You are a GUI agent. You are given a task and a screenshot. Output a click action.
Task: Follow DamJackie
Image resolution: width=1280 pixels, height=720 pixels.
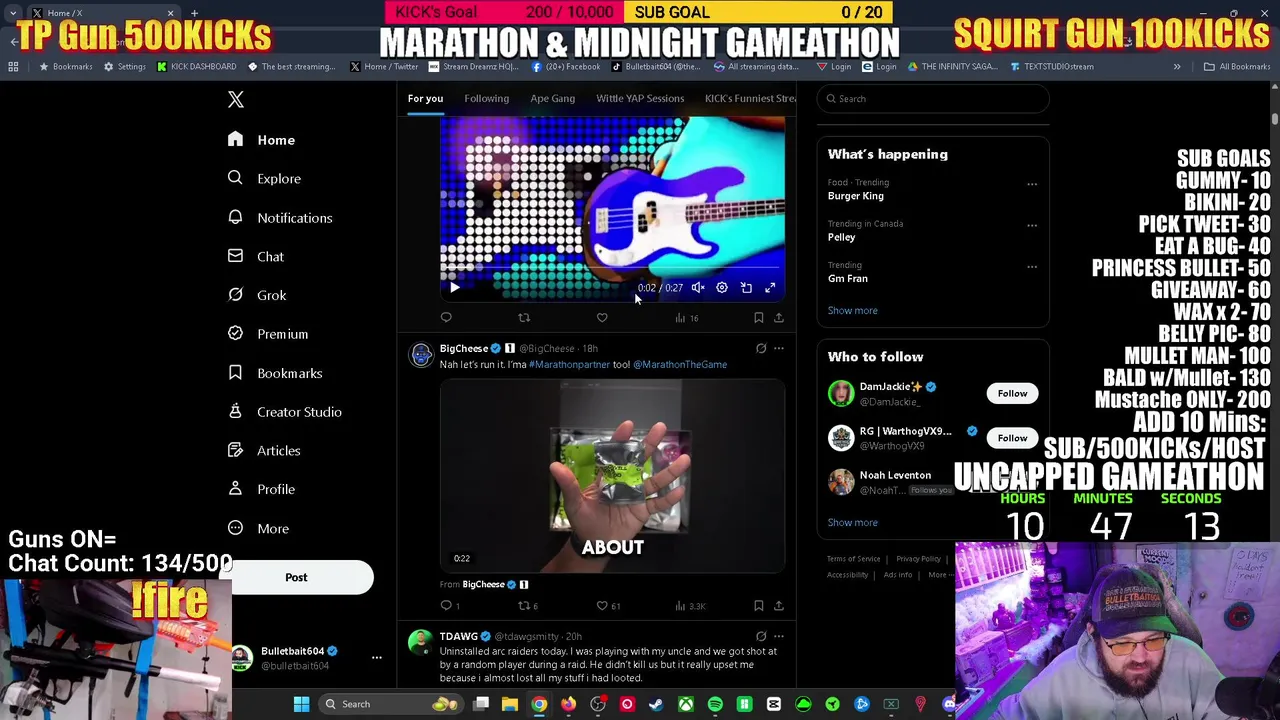(x=1012, y=393)
